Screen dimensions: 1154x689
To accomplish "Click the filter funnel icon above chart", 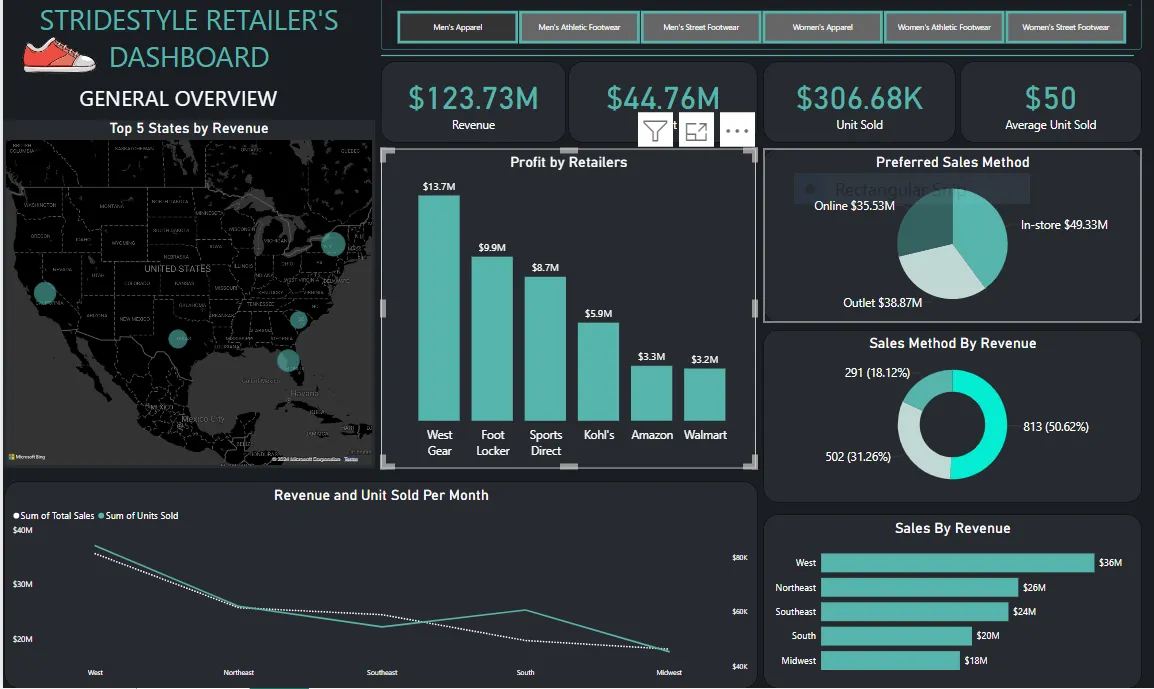I will pyautogui.click(x=655, y=131).
